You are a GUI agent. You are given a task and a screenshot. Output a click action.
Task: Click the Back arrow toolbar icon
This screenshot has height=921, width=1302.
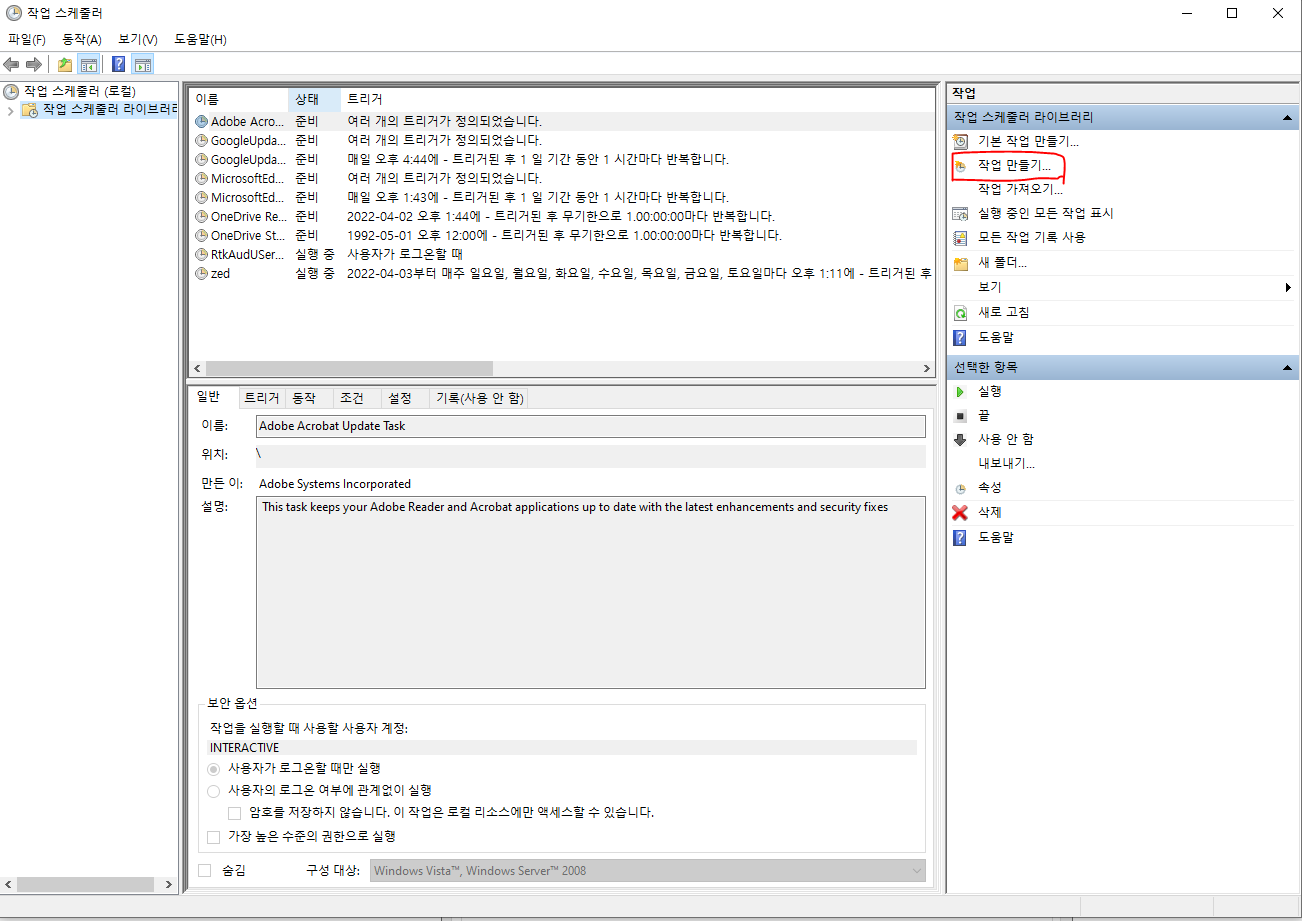pyautogui.click(x=11, y=64)
